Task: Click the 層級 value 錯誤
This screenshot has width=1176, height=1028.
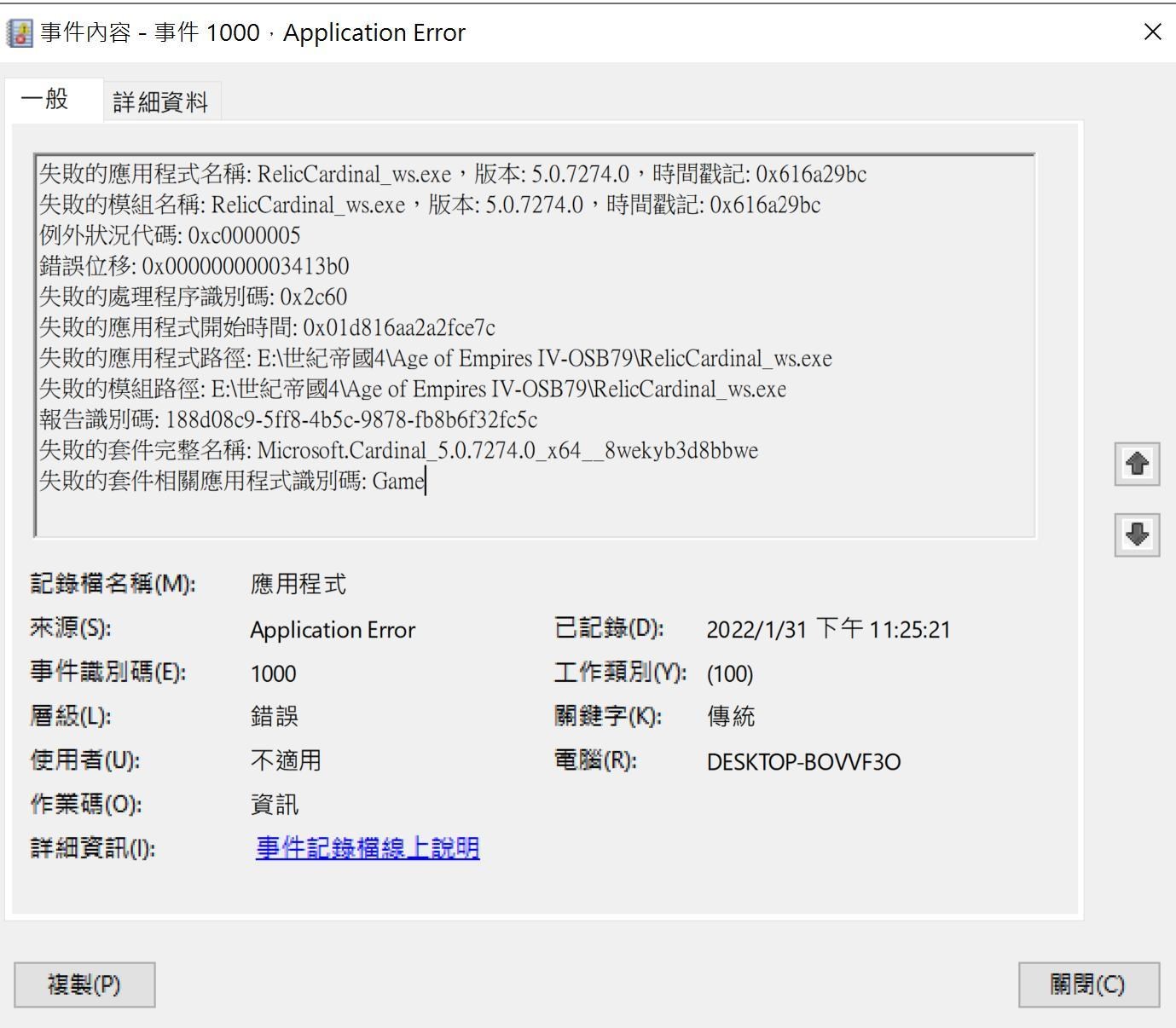Action: pos(274,716)
